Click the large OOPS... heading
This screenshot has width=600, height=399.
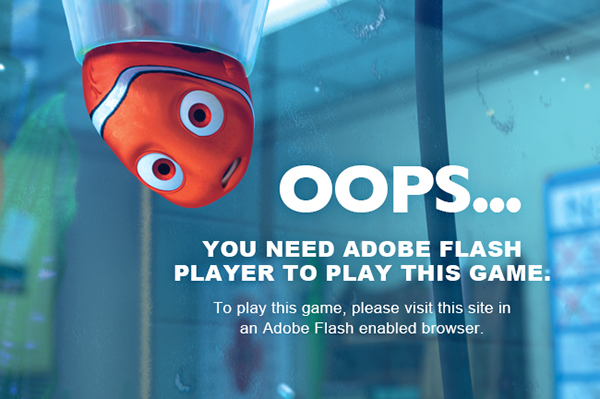400,189
